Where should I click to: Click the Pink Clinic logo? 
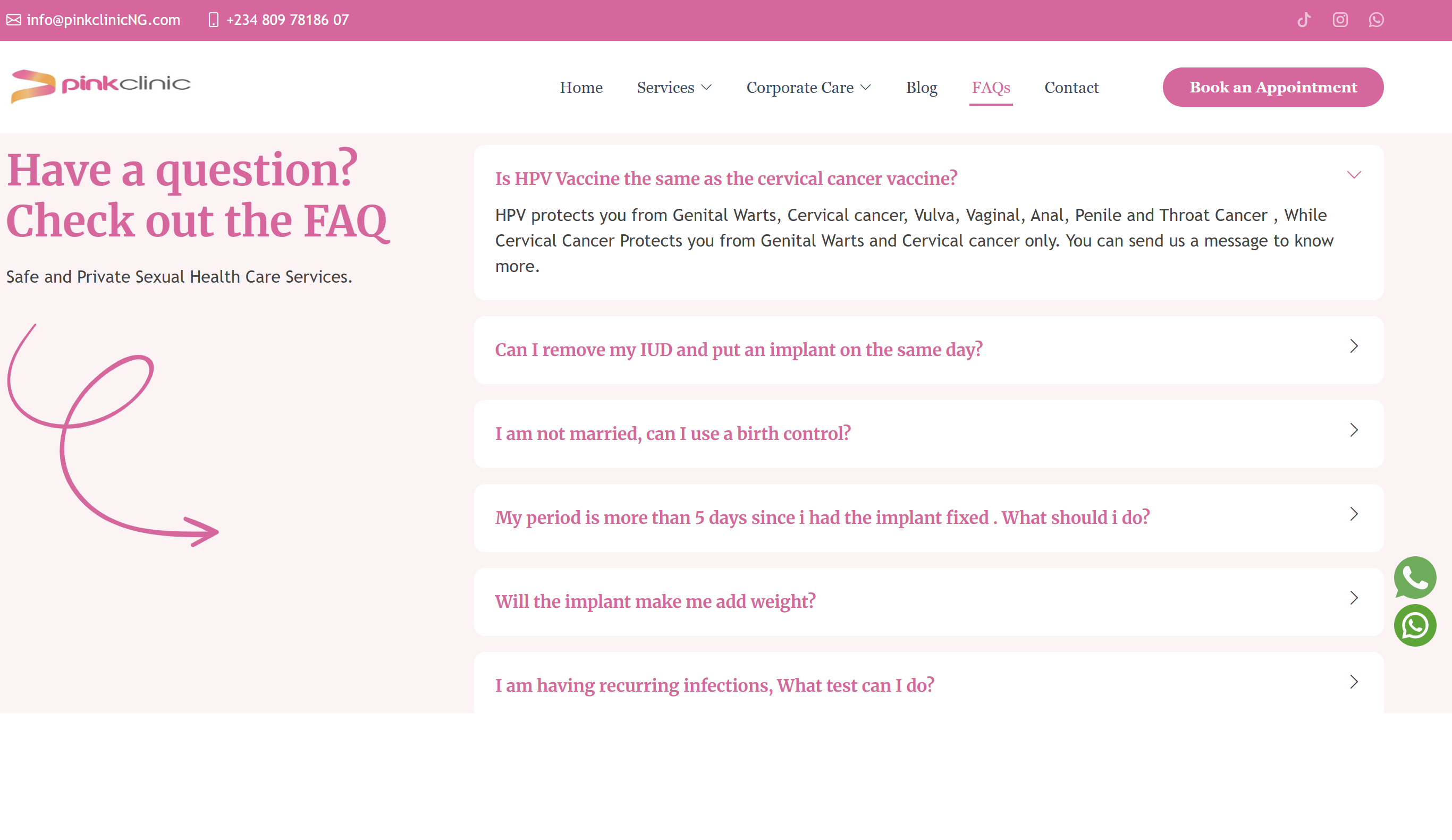click(101, 86)
